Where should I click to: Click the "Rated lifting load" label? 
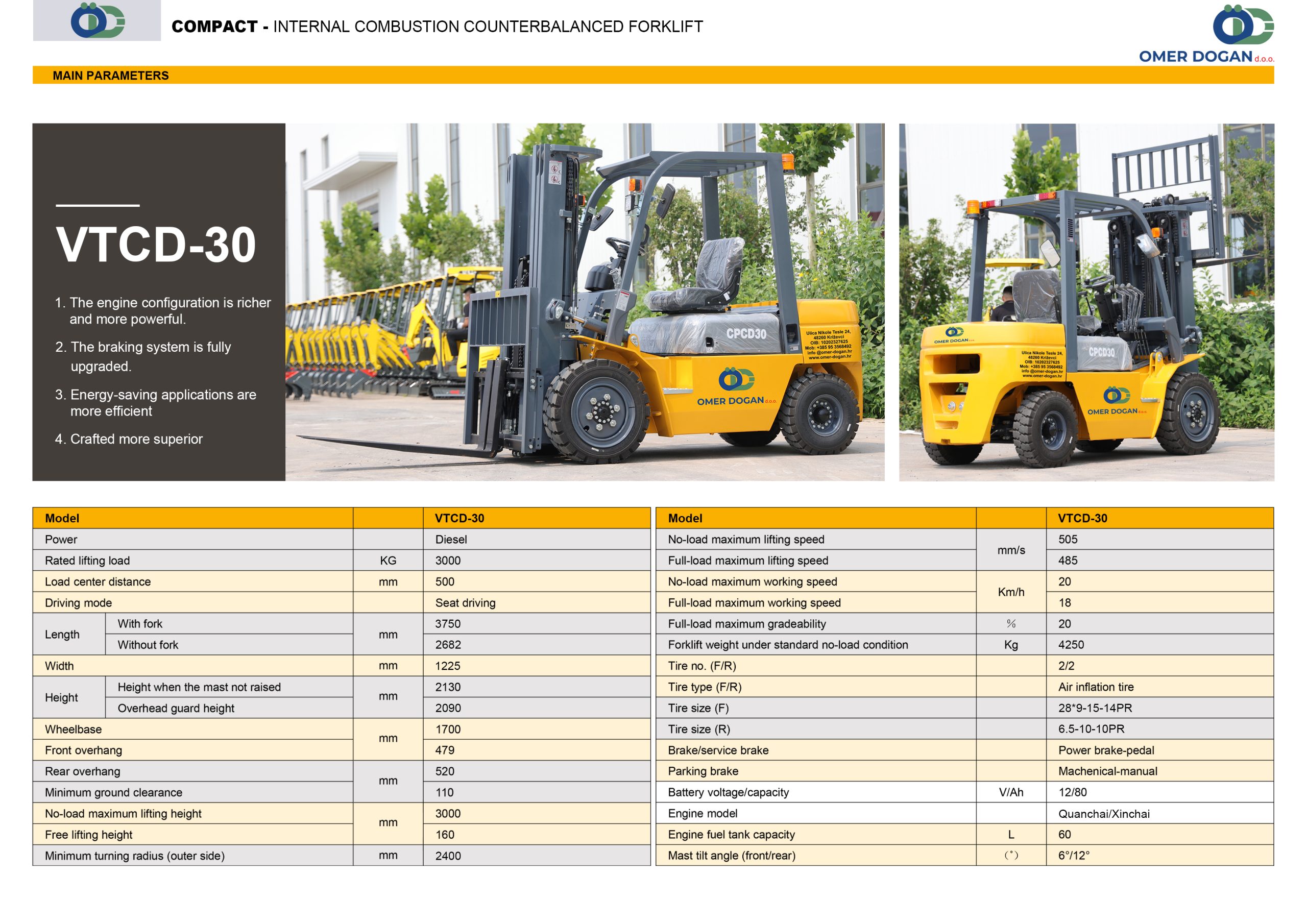tap(87, 560)
